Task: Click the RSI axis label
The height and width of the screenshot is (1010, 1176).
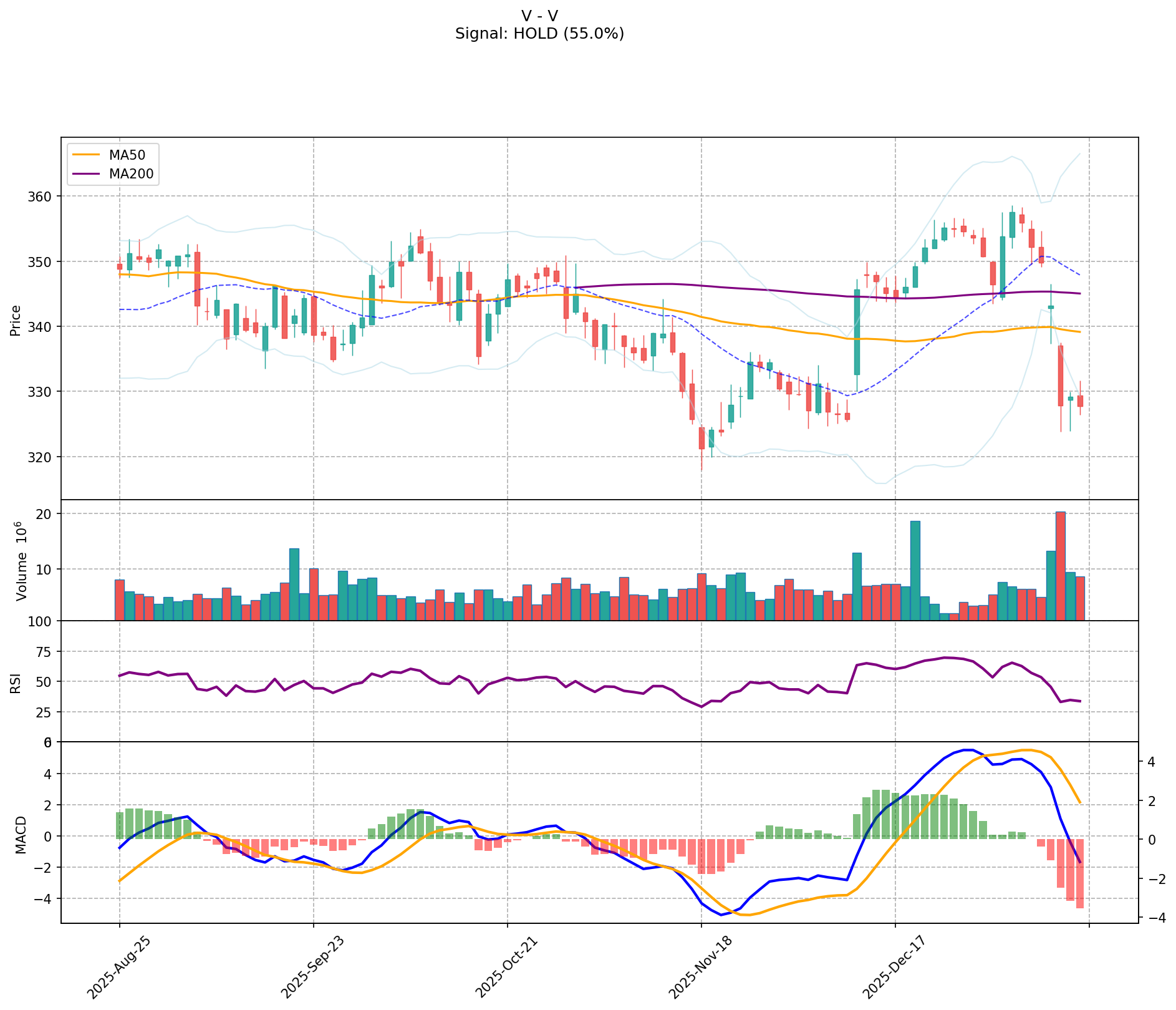Action: tap(16, 682)
